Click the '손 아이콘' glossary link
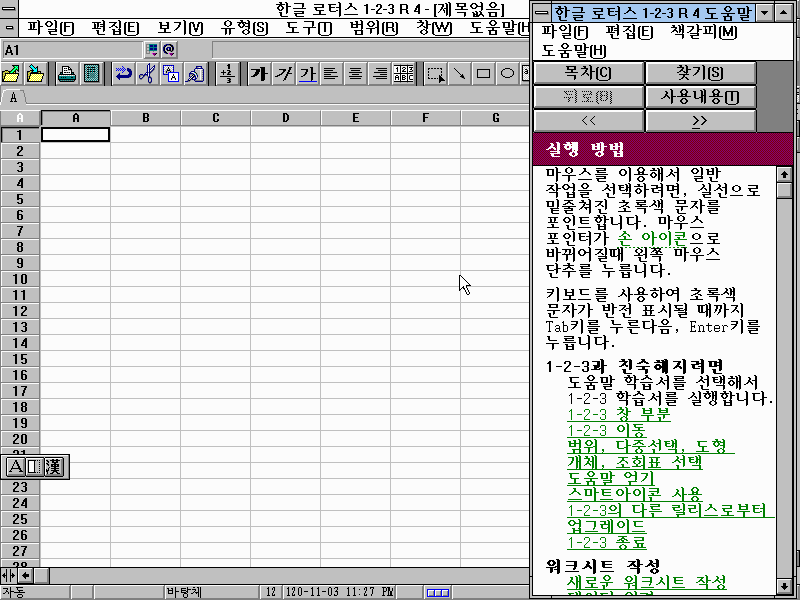 [652, 238]
